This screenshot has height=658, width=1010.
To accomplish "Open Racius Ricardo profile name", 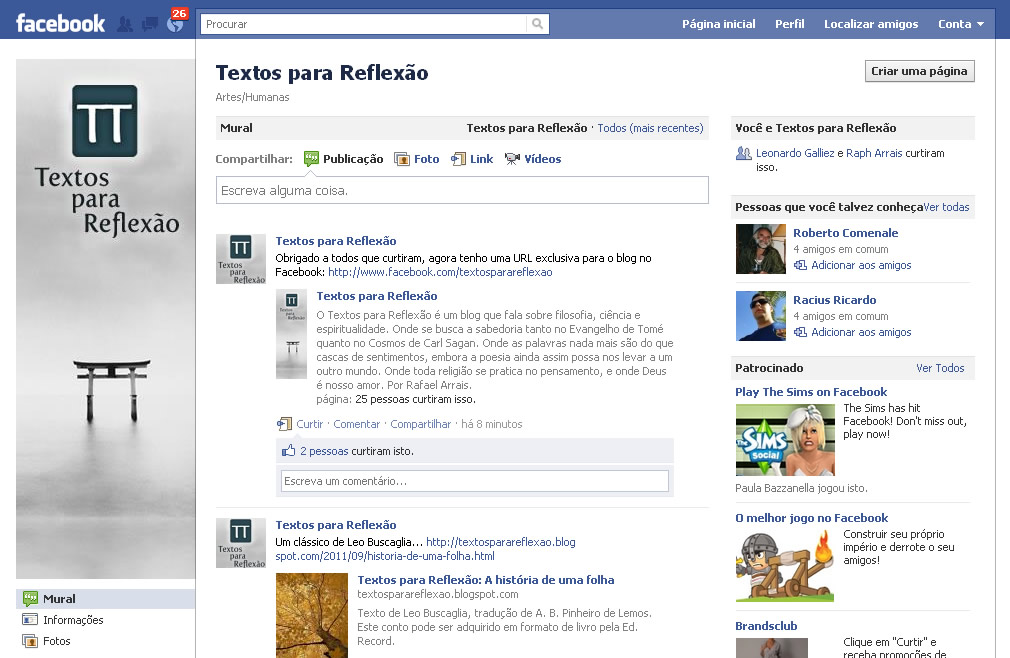I will [x=834, y=299].
